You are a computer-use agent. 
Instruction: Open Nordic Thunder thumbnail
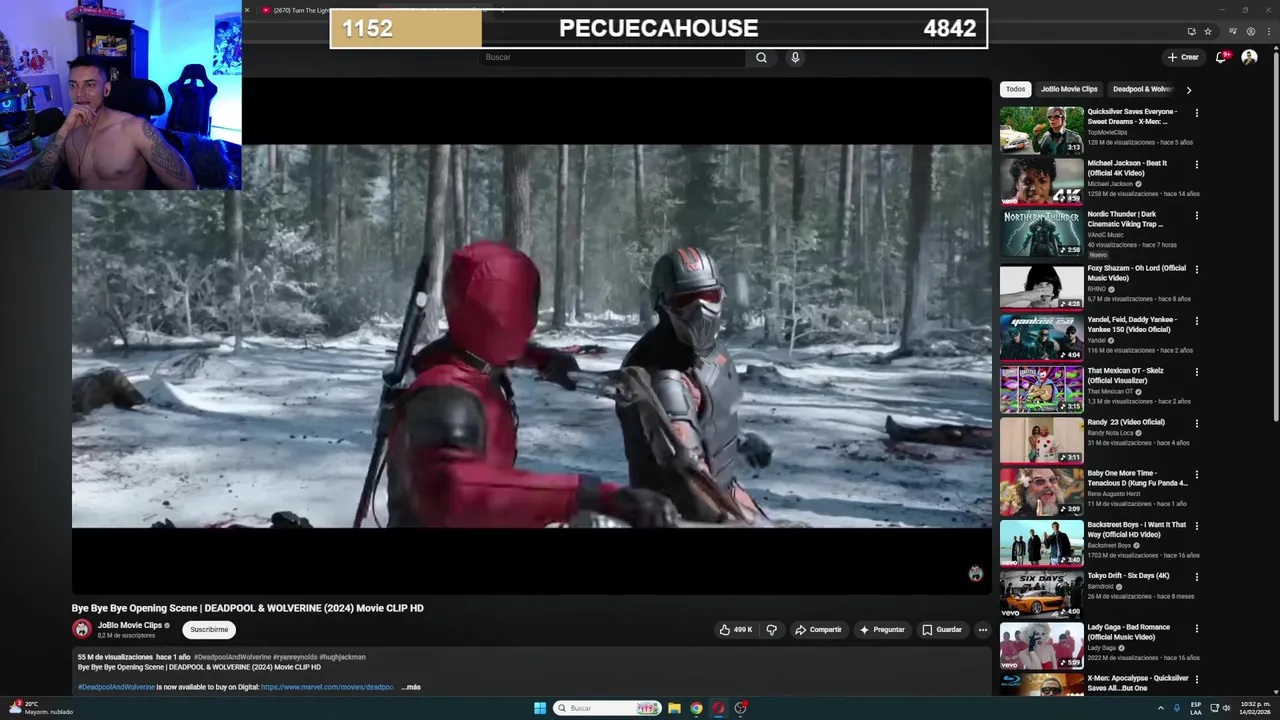pyautogui.click(x=1042, y=232)
